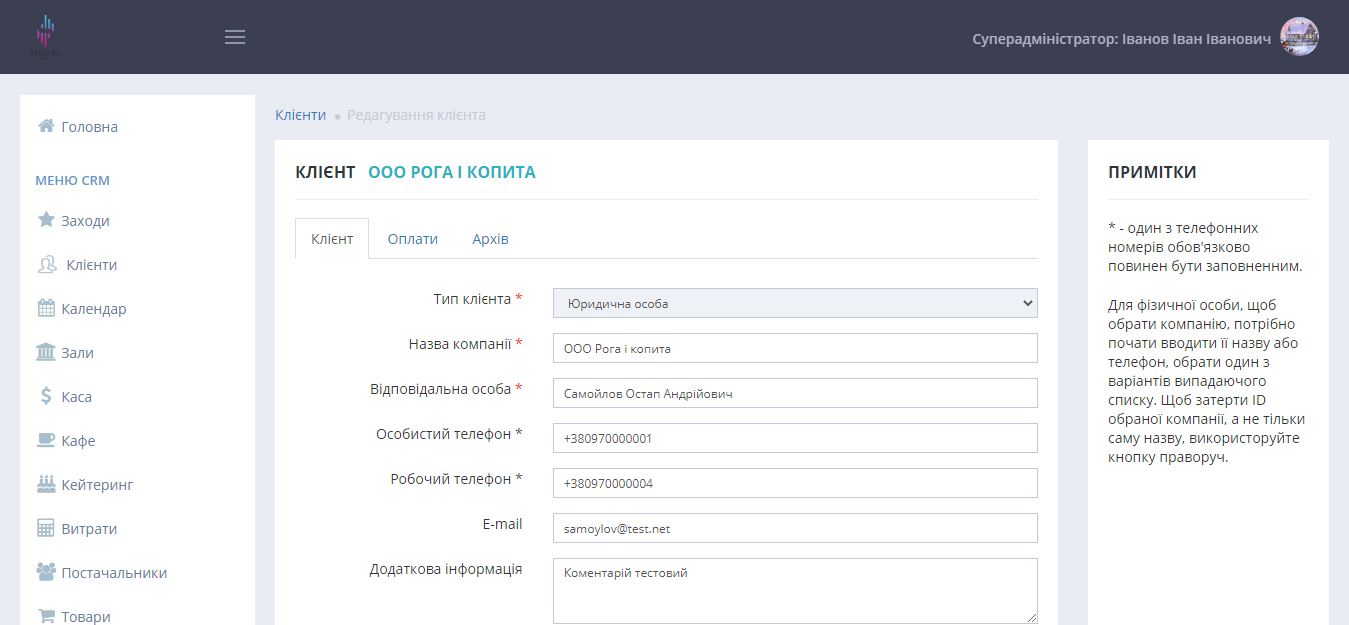Click the Витрати calculator icon

[x=46, y=528]
